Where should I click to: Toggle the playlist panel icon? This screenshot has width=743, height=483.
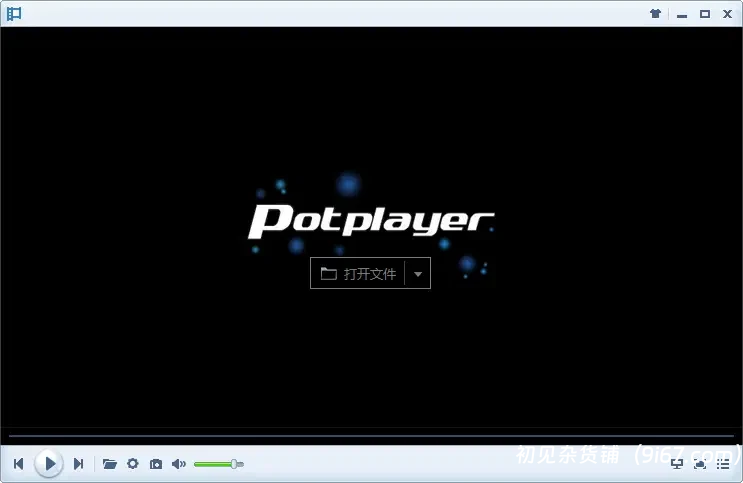(x=723, y=464)
